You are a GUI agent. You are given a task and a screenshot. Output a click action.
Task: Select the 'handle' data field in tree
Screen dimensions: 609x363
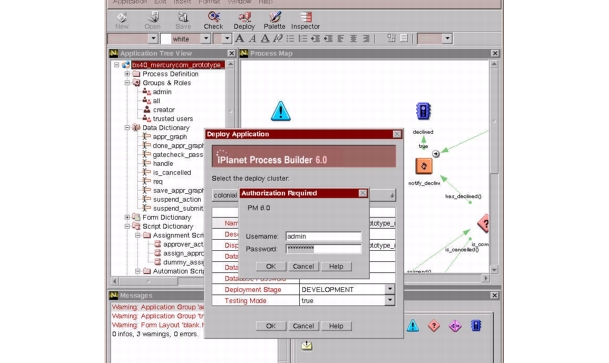click(163, 163)
